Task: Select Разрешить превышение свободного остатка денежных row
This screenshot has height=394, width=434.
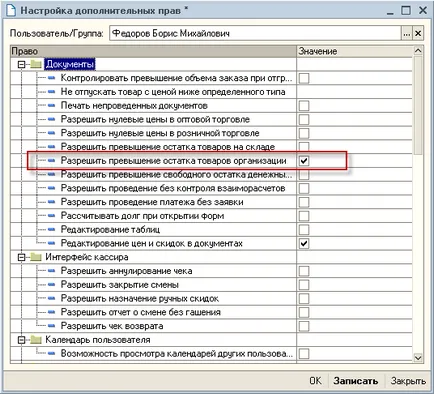Action: [x=211, y=175]
